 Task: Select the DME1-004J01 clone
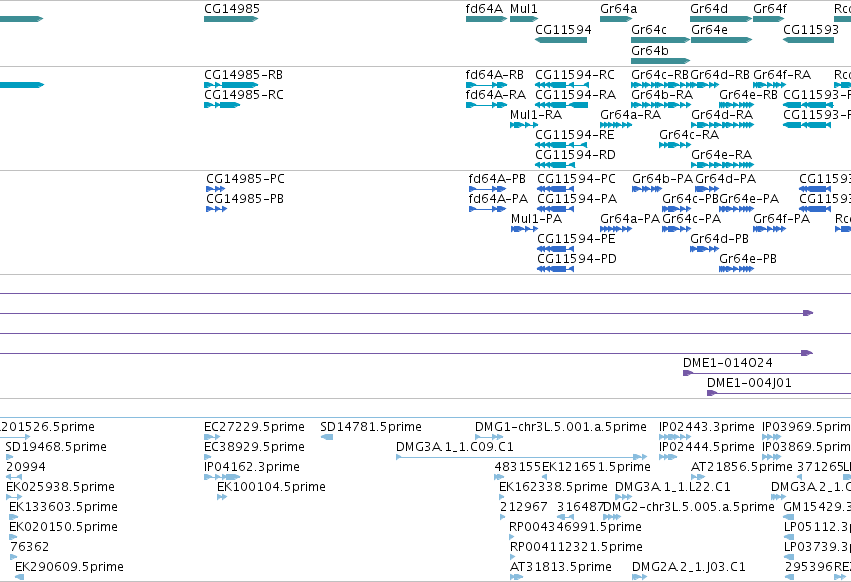[x=779, y=393]
